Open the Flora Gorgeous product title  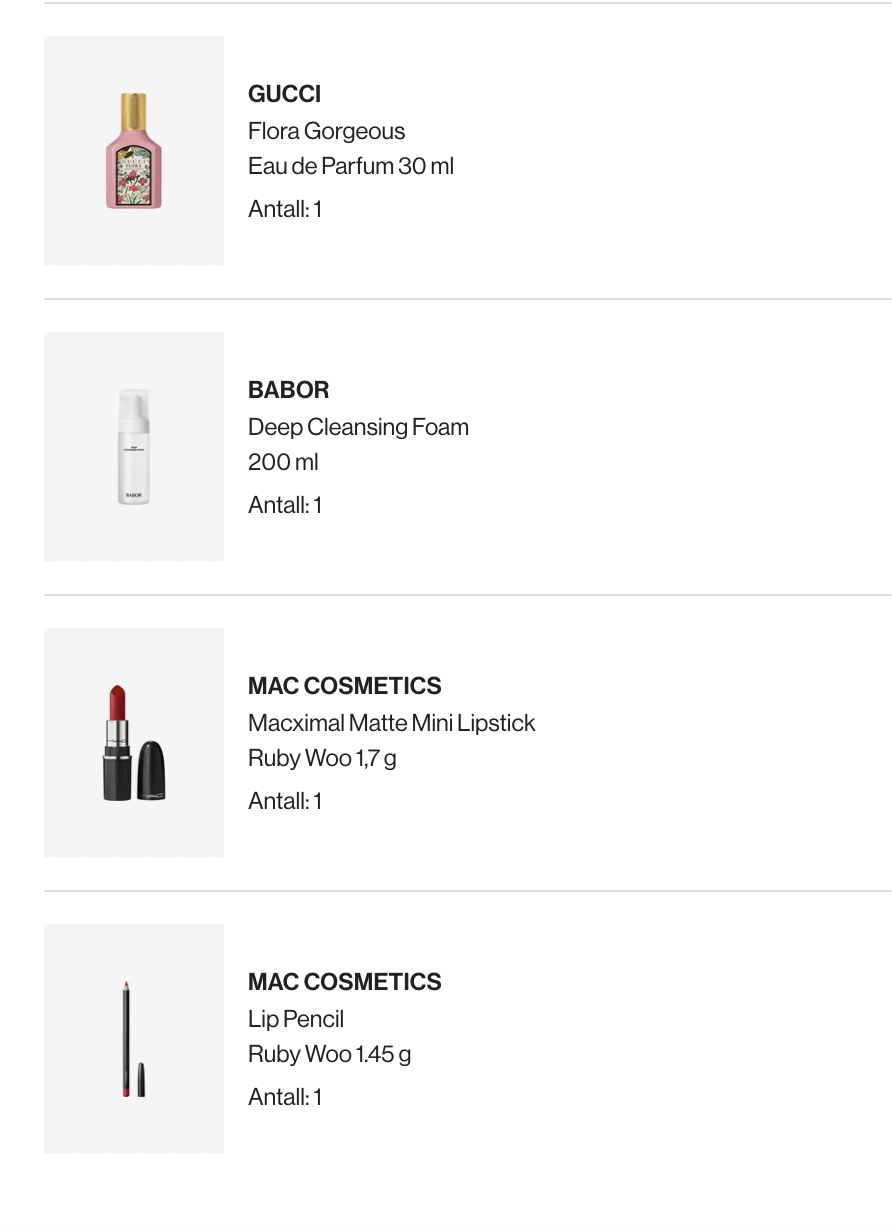(x=327, y=131)
